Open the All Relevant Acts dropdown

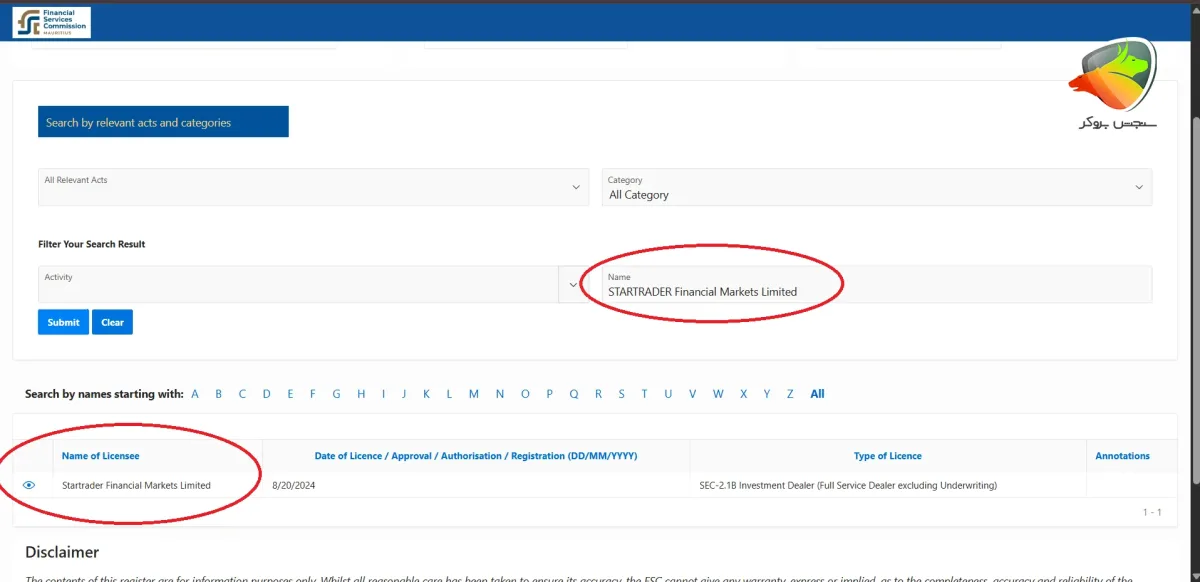pyautogui.click(x=313, y=187)
